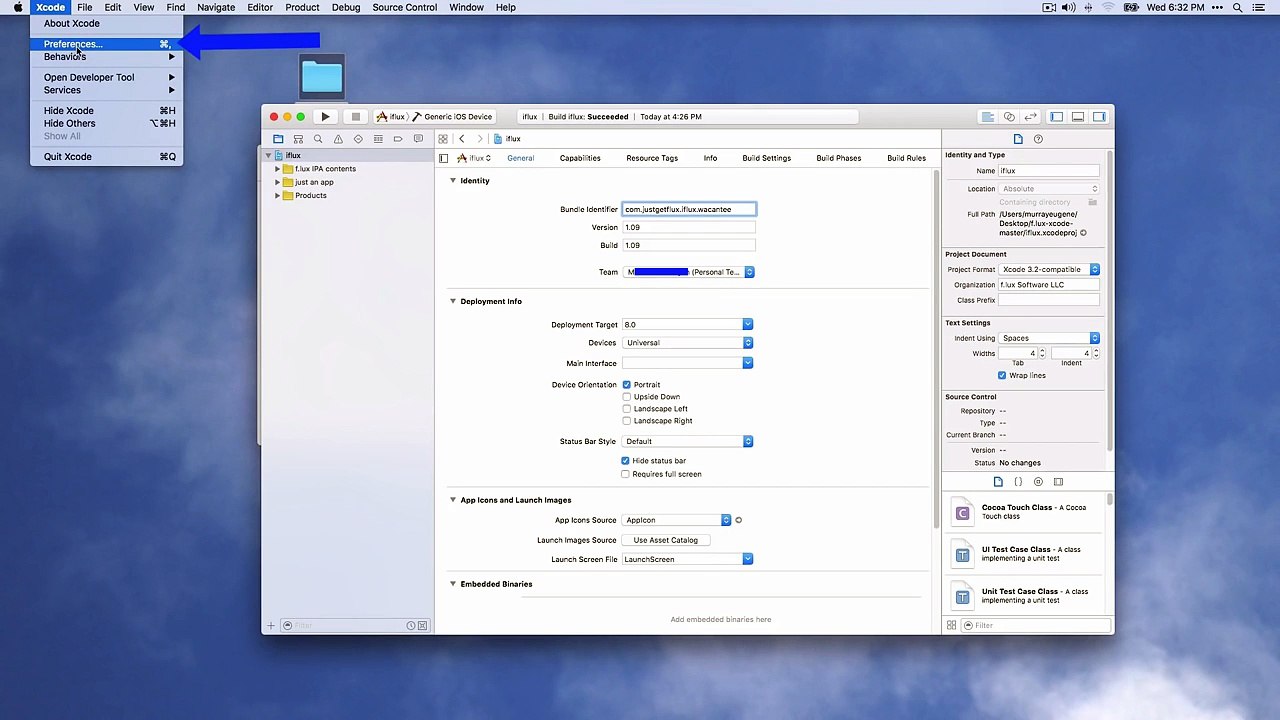The width and height of the screenshot is (1280, 720).
Task: Open the Info tab
Action: point(710,158)
